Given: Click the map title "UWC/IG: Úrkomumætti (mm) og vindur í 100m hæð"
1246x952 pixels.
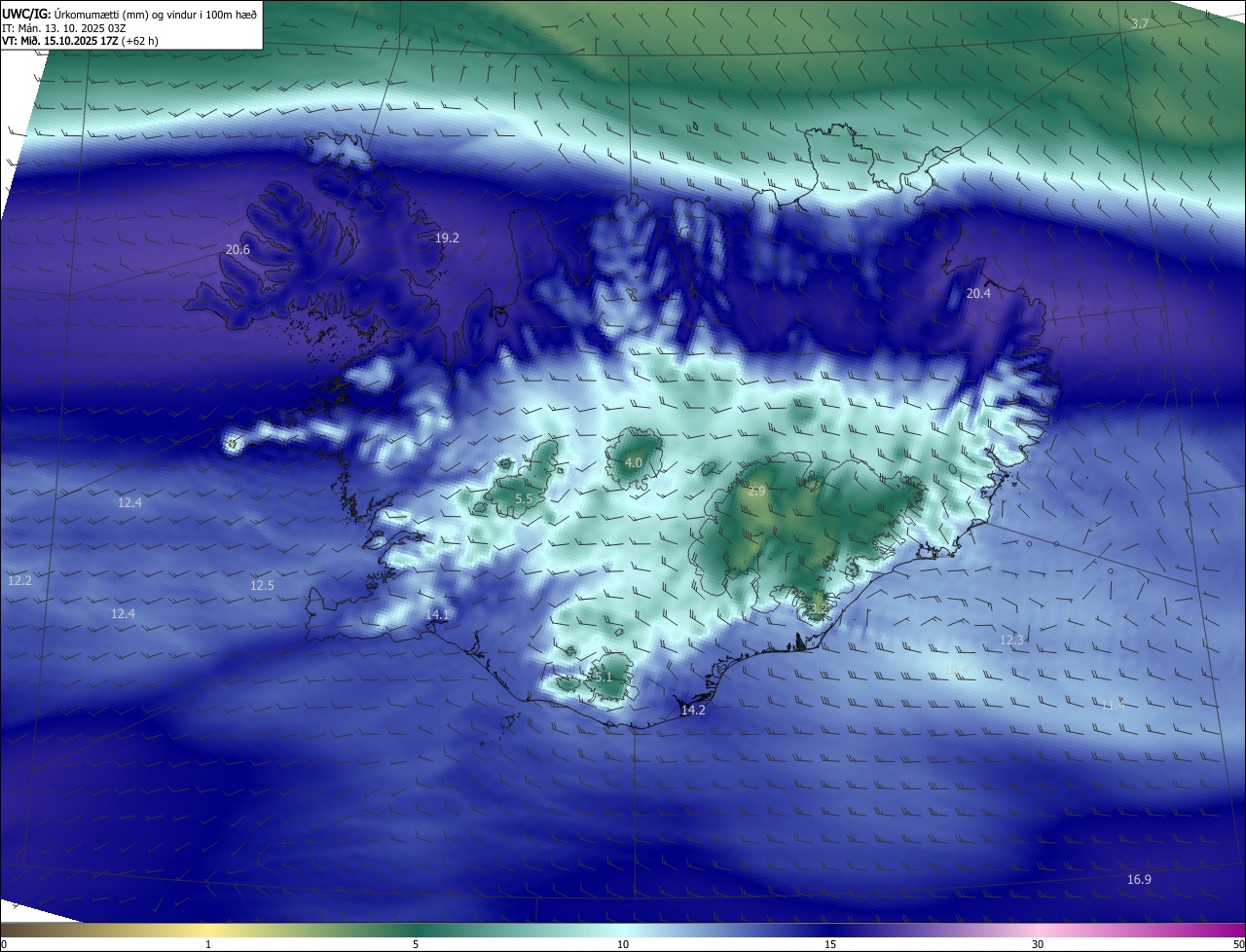Looking at the screenshot, I should click(x=129, y=15).
